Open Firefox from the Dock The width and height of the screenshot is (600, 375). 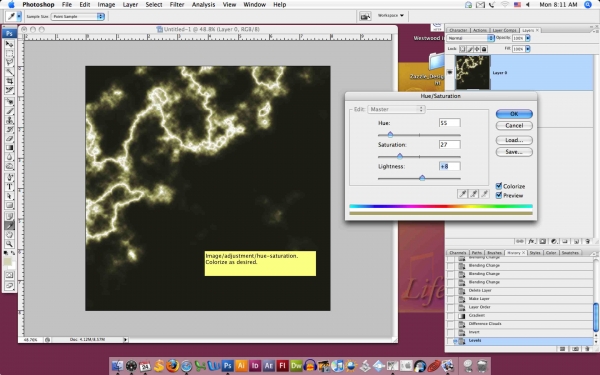[x=173, y=366]
